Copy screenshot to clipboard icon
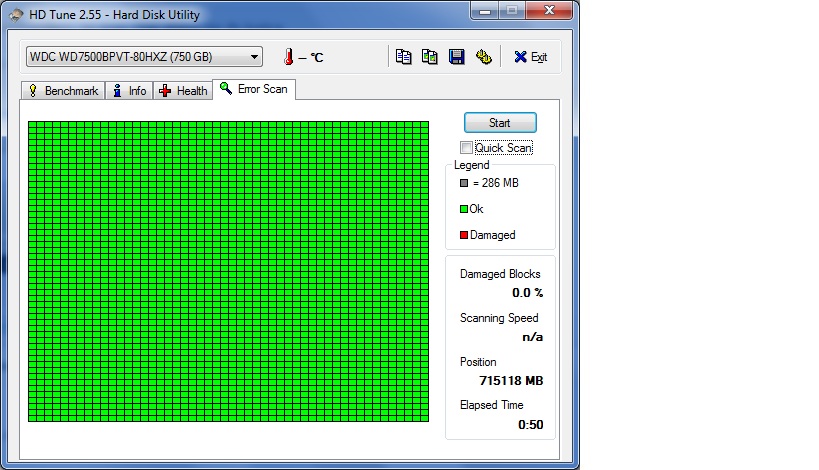The image size is (819, 470). click(x=430, y=56)
